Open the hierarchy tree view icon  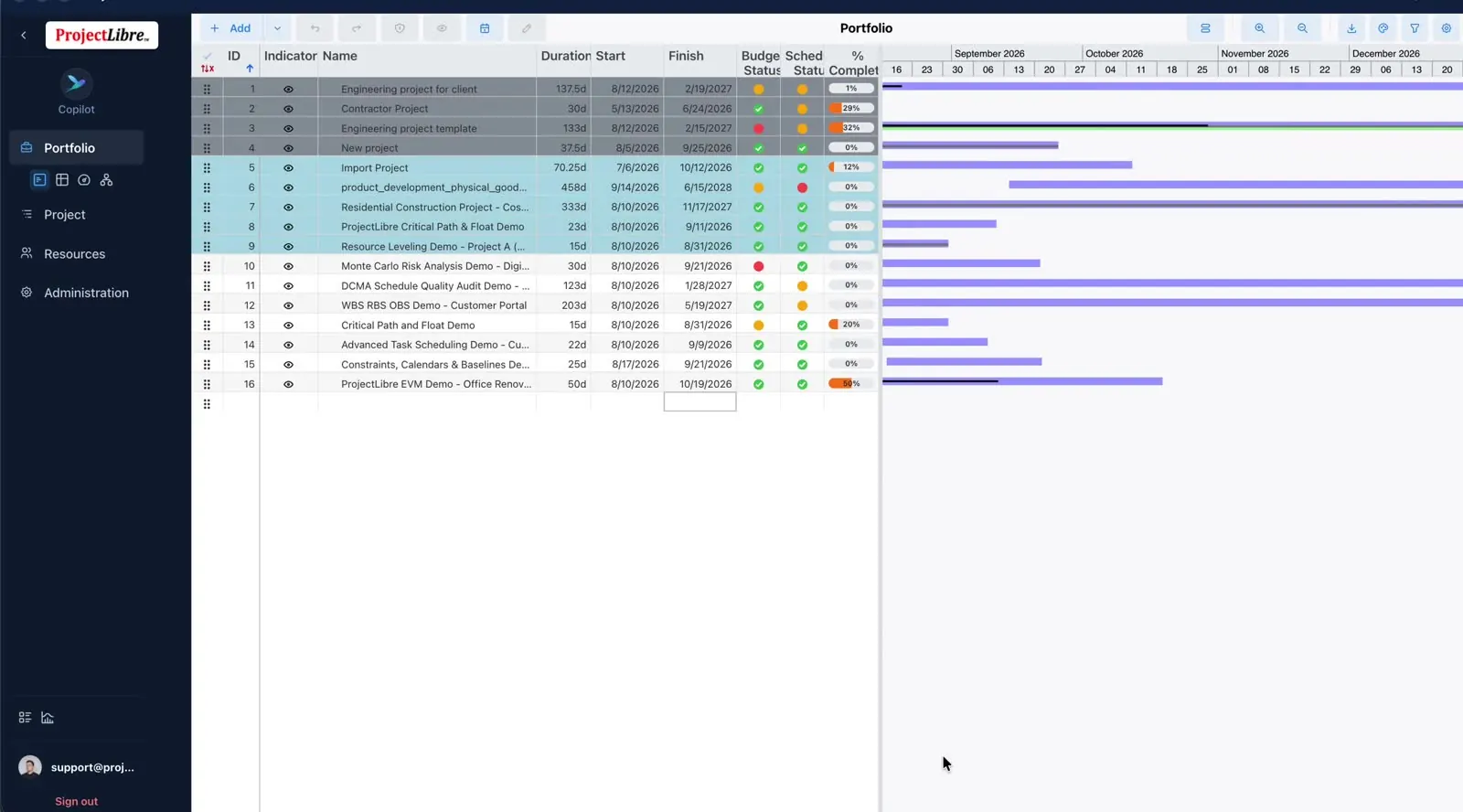106,180
